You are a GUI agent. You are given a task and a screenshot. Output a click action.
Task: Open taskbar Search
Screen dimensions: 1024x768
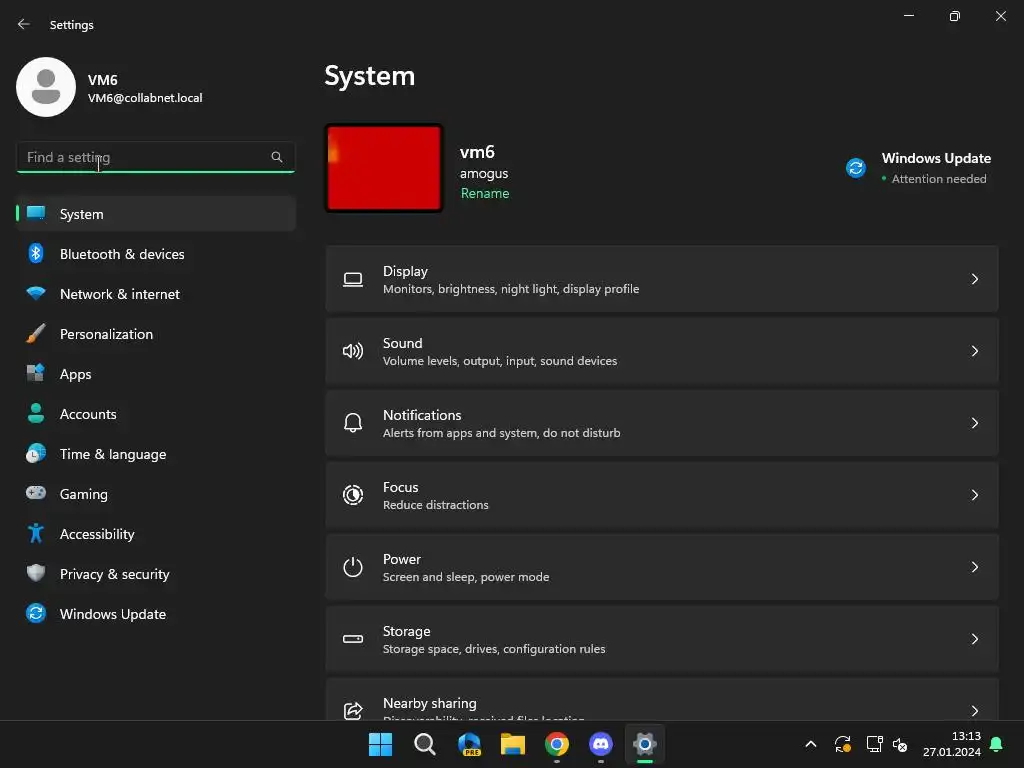tap(424, 744)
